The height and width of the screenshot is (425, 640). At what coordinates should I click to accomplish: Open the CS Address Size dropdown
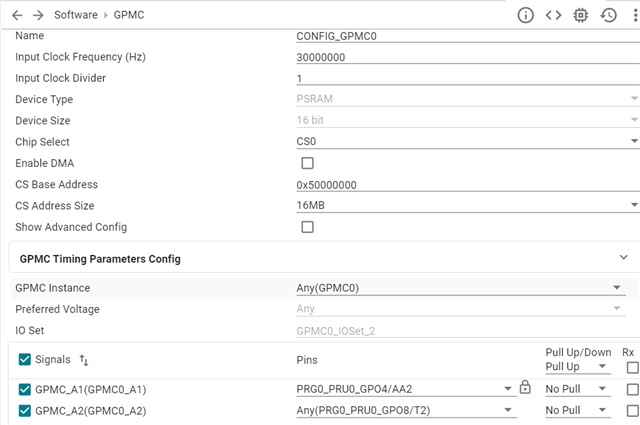pyautogui.click(x=467, y=206)
